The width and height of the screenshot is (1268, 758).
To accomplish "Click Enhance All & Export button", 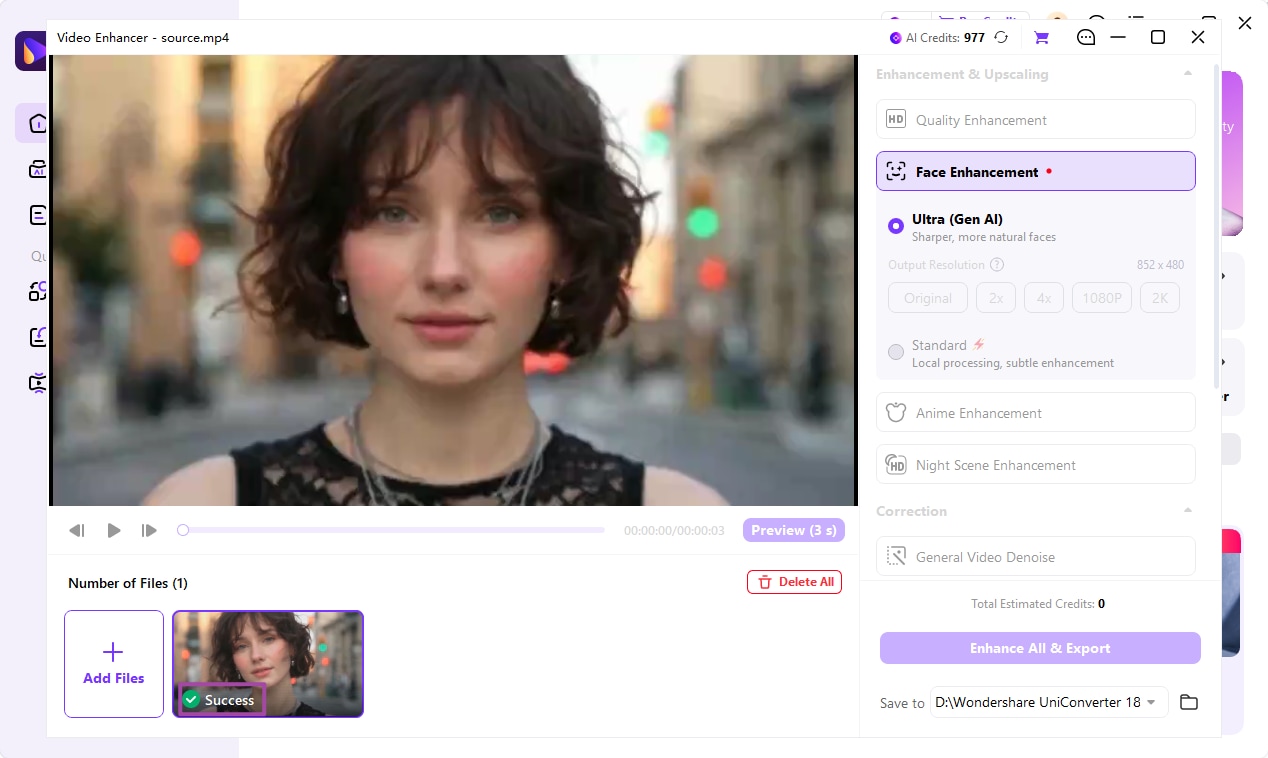I will point(1040,648).
